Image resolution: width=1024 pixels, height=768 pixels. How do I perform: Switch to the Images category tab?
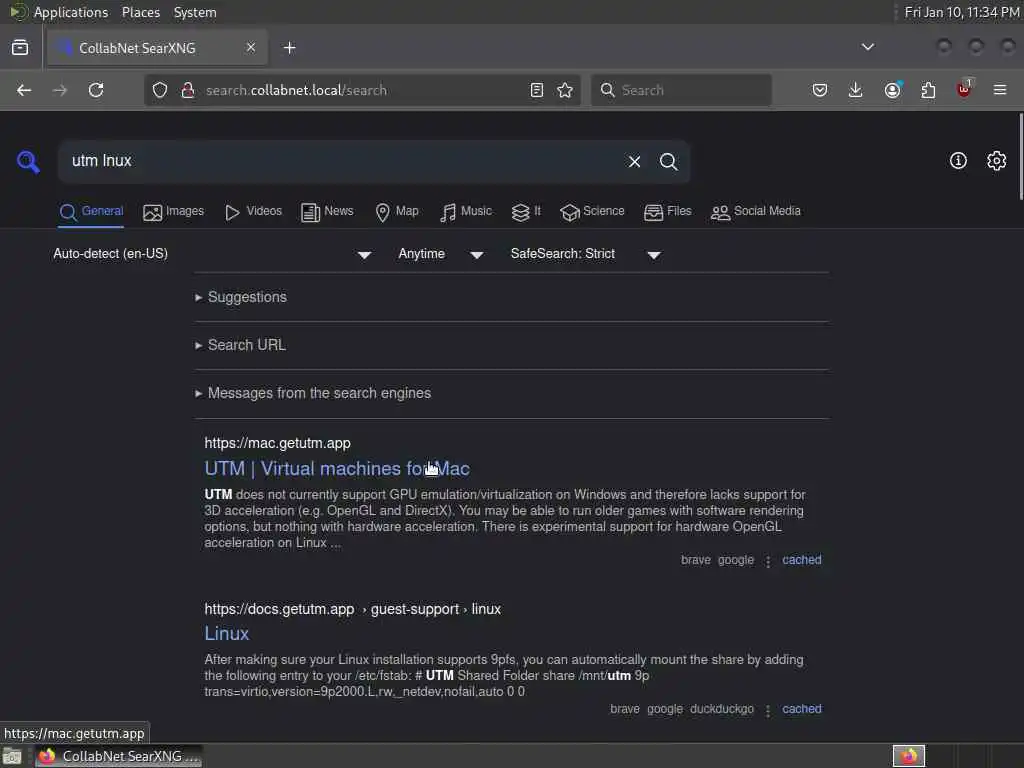tap(174, 212)
